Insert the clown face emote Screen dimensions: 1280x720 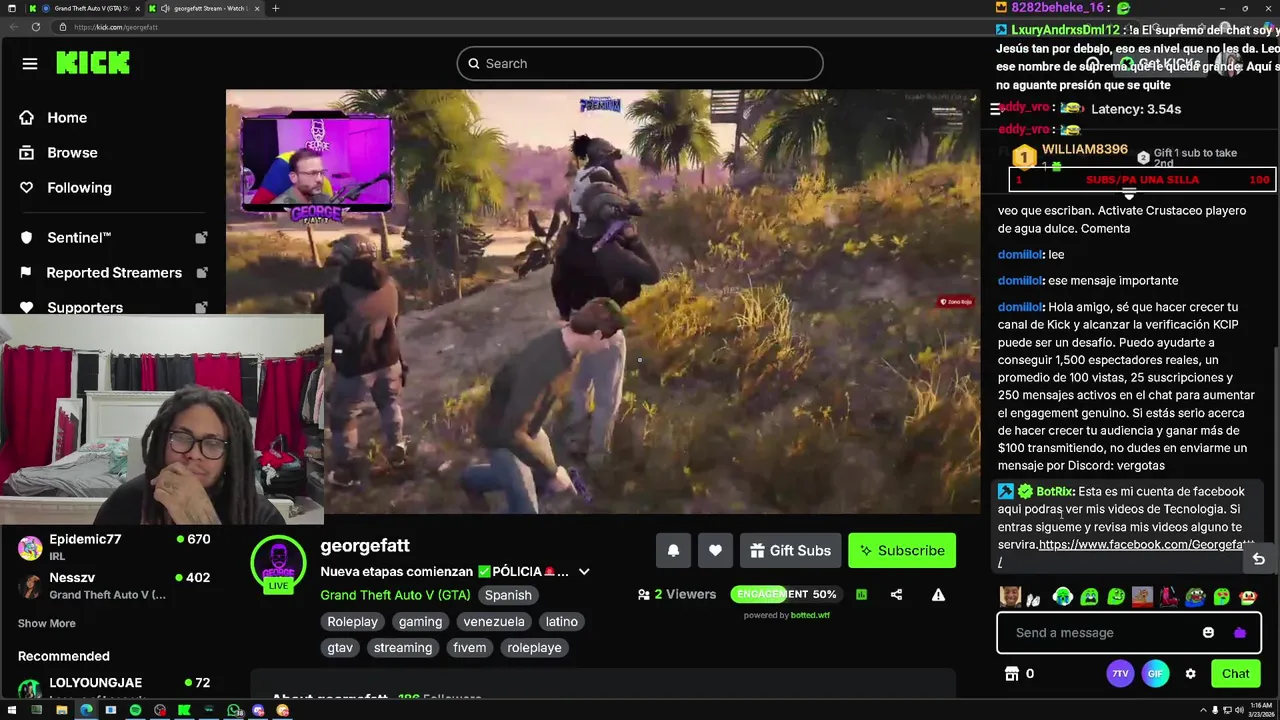pos(1248,597)
